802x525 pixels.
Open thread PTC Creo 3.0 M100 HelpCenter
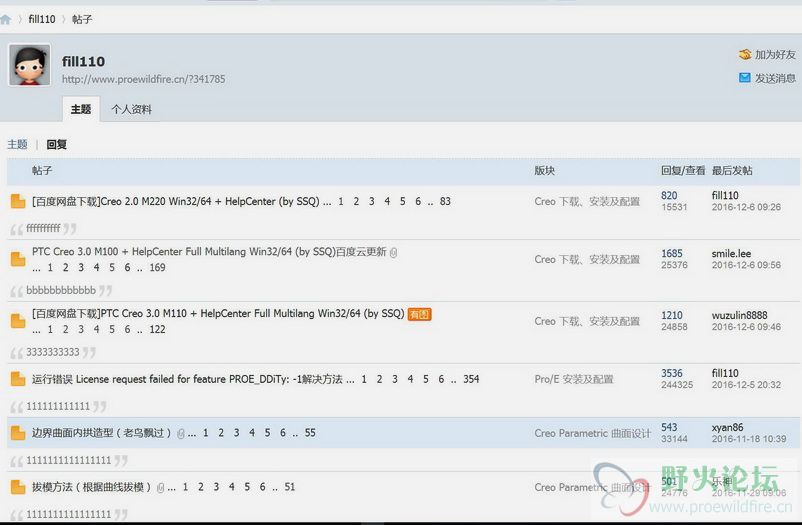(x=209, y=252)
